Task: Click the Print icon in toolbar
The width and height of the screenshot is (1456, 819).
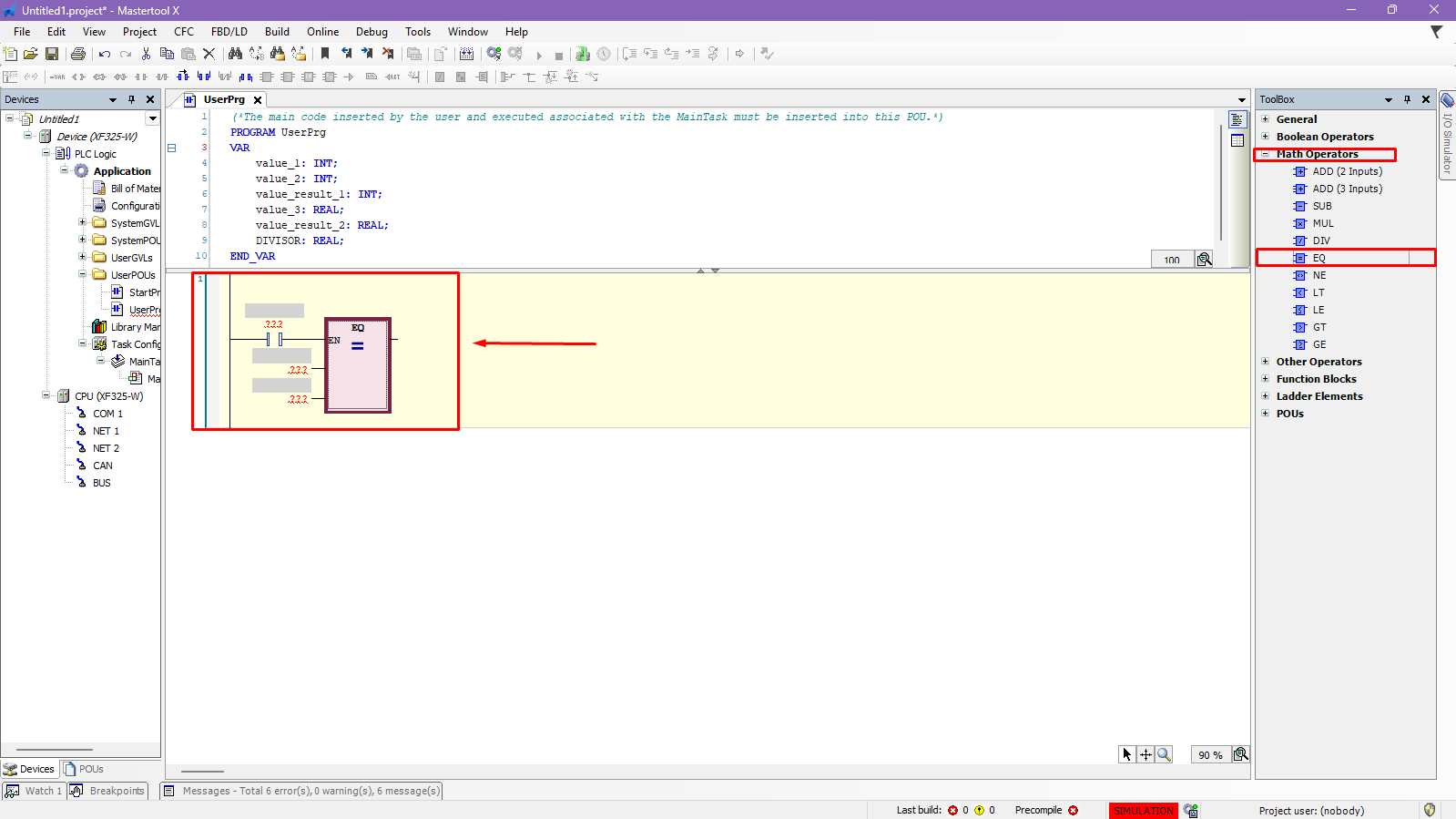Action: pyautogui.click(x=78, y=54)
